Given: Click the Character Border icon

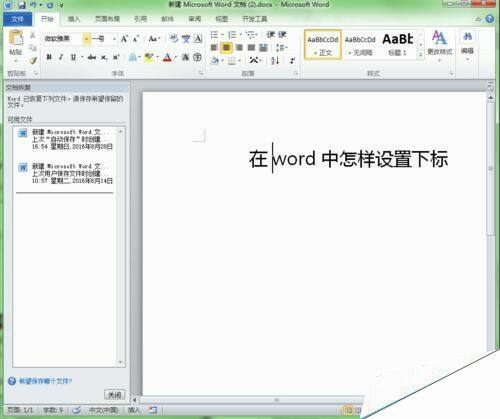Looking at the screenshot, I should tap(198, 39).
